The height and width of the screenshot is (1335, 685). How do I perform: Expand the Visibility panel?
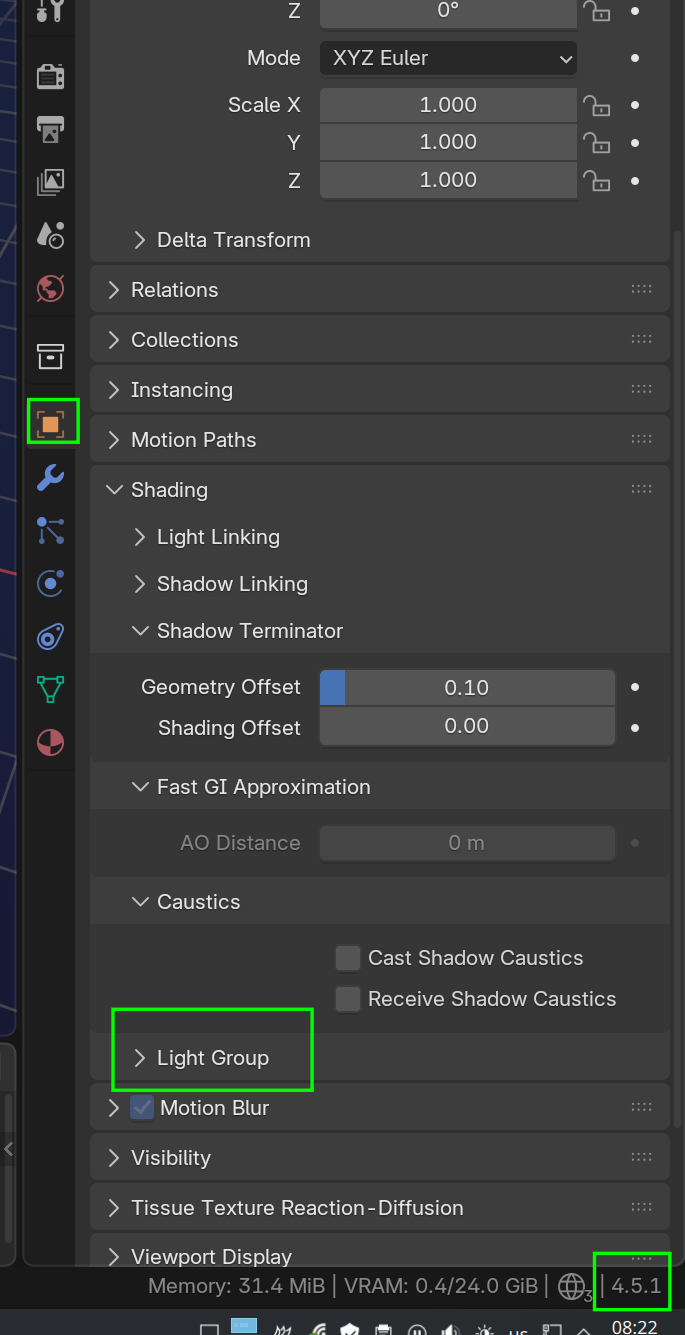click(x=170, y=1158)
